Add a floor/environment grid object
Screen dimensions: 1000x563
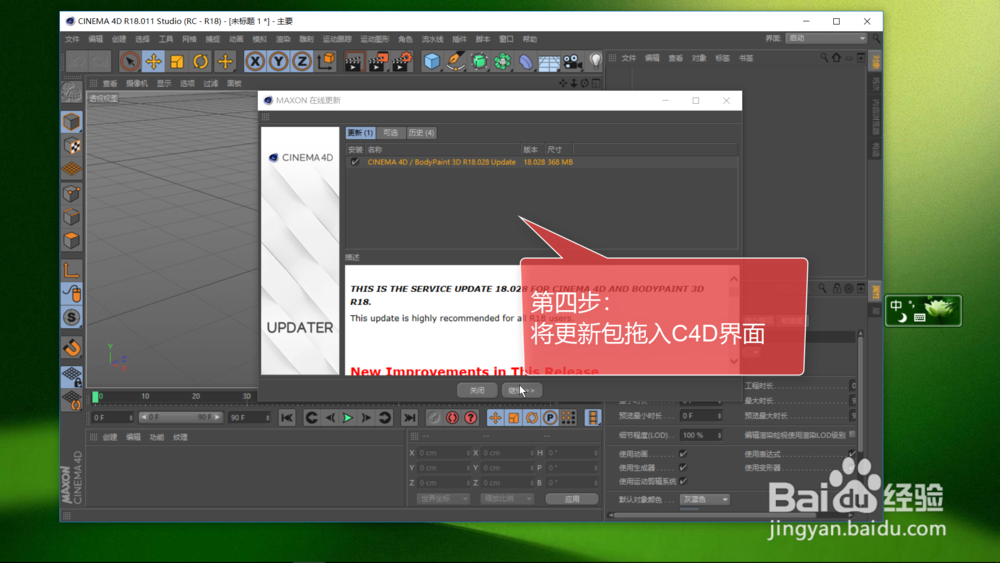549,62
